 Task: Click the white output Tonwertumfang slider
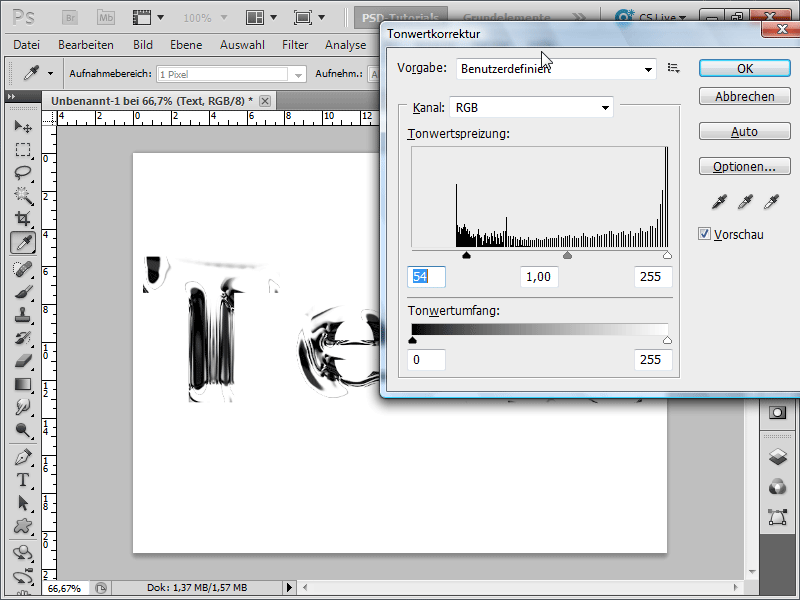pos(667,340)
